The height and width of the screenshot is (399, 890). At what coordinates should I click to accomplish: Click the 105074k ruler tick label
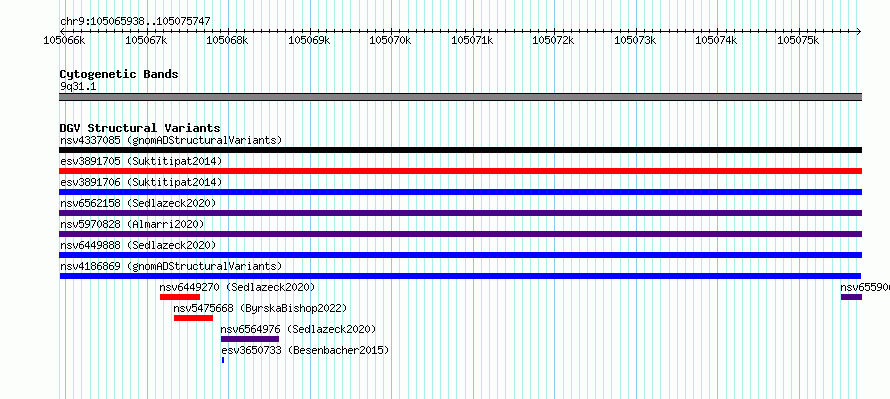coord(717,40)
